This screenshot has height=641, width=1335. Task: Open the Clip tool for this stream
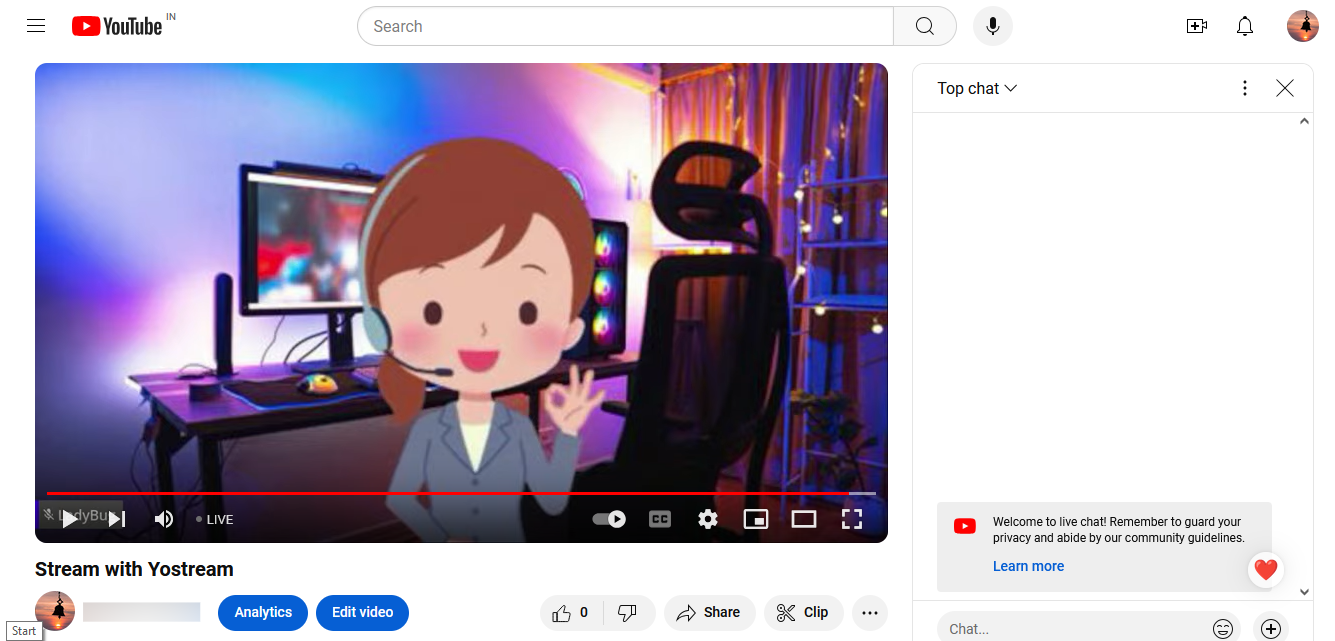(803, 612)
